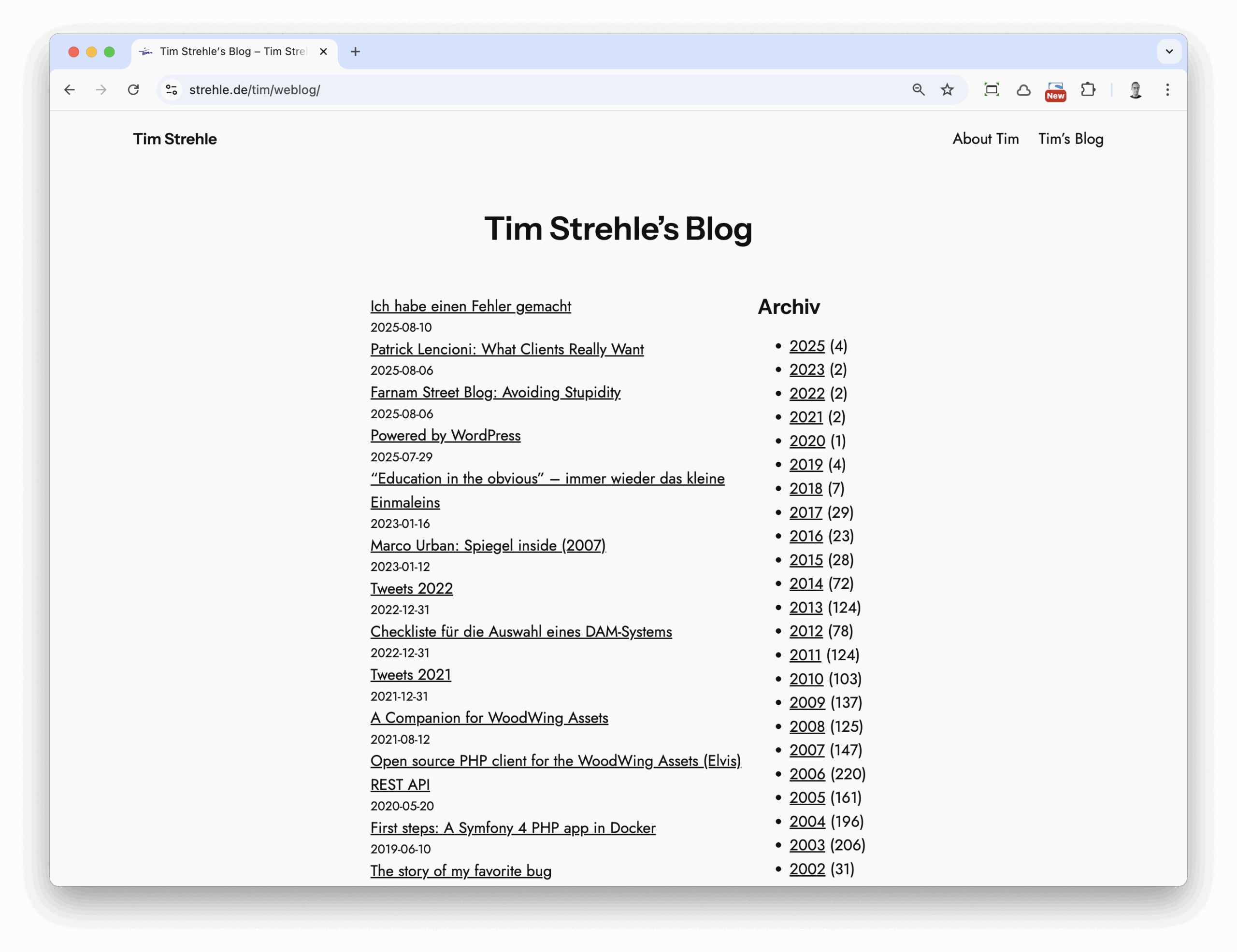Open the 2011 archive link

805,655
